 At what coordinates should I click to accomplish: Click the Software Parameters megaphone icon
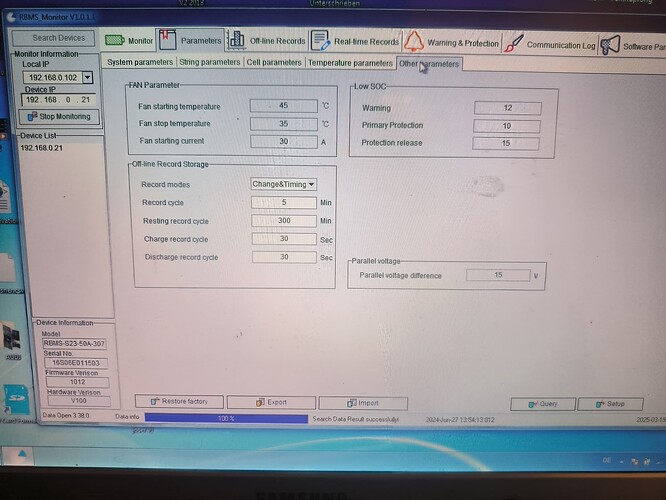click(x=610, y=45)
